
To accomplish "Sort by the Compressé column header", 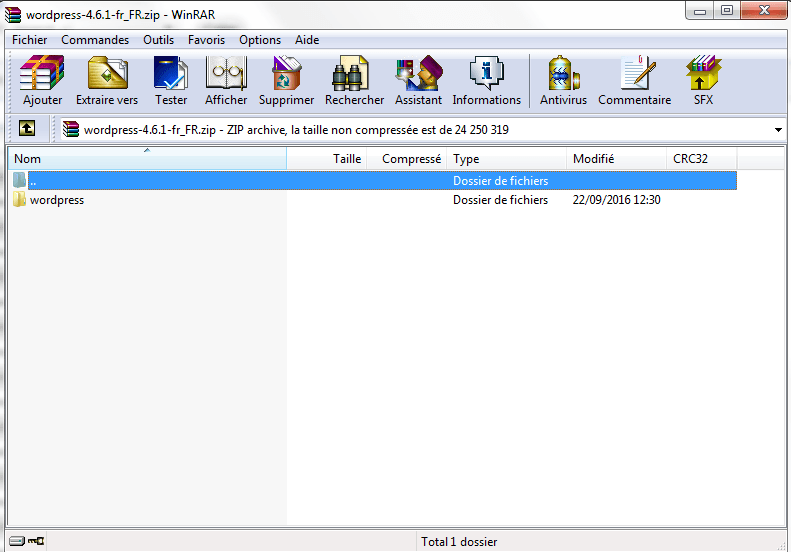I will pyautogui.click(x=407, y=158).
